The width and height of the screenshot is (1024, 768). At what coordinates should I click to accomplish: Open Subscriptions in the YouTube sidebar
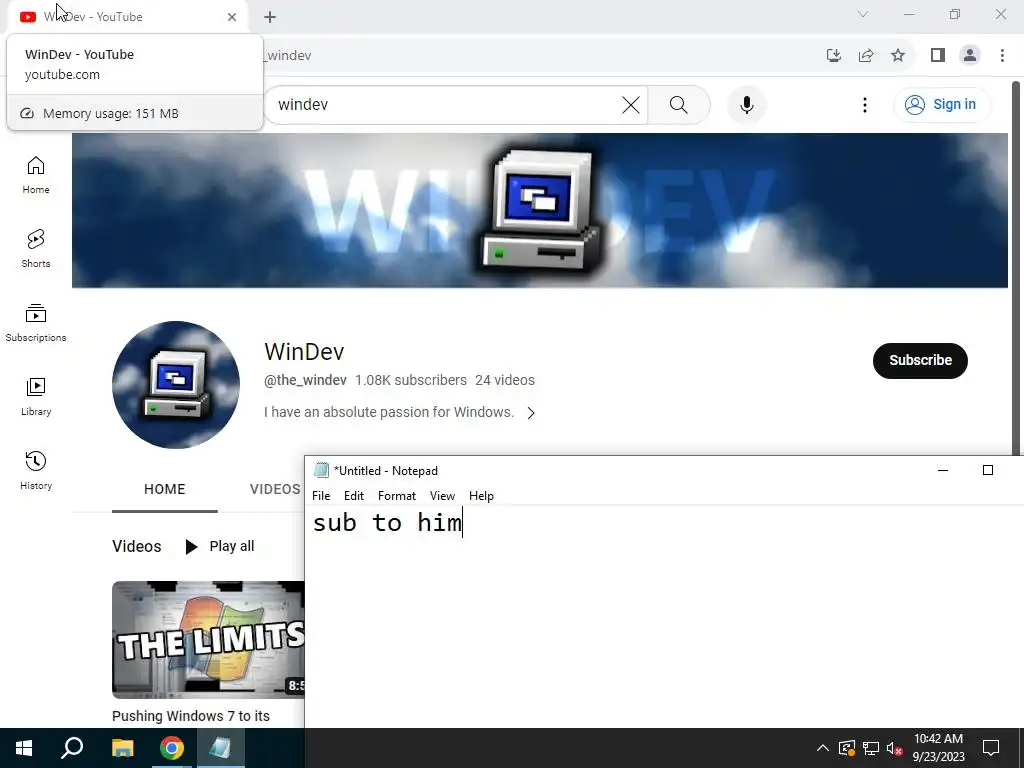click(x=36, y=323)
